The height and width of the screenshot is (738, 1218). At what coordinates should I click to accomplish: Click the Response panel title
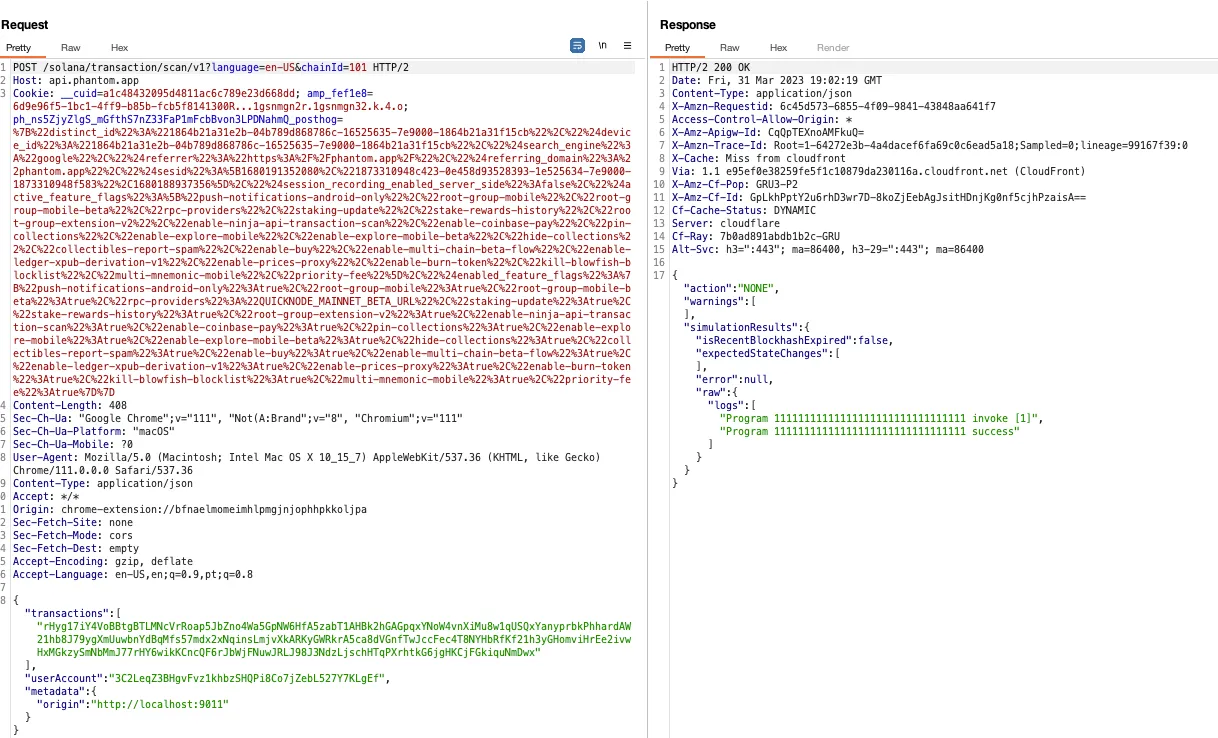point(688,24)
